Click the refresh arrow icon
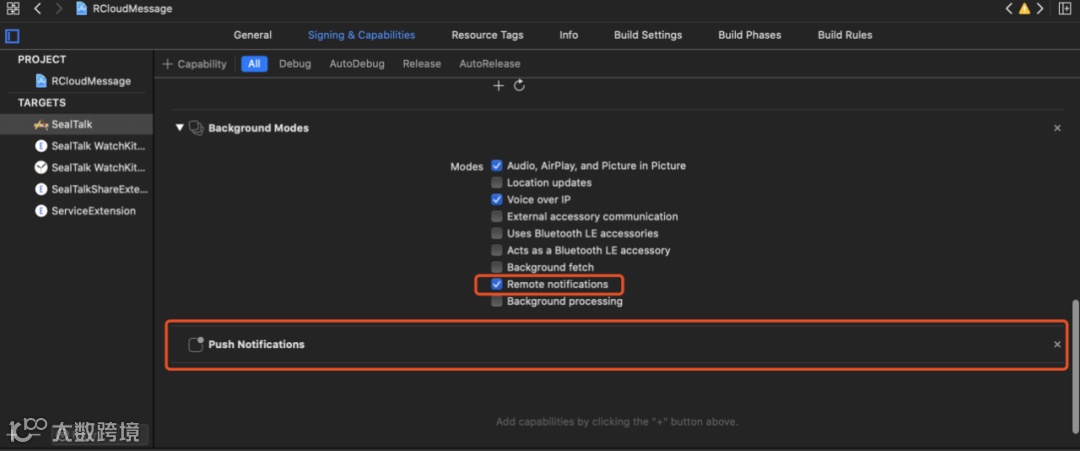Screen dimensions: 1080x451 [x=519, y=86]
